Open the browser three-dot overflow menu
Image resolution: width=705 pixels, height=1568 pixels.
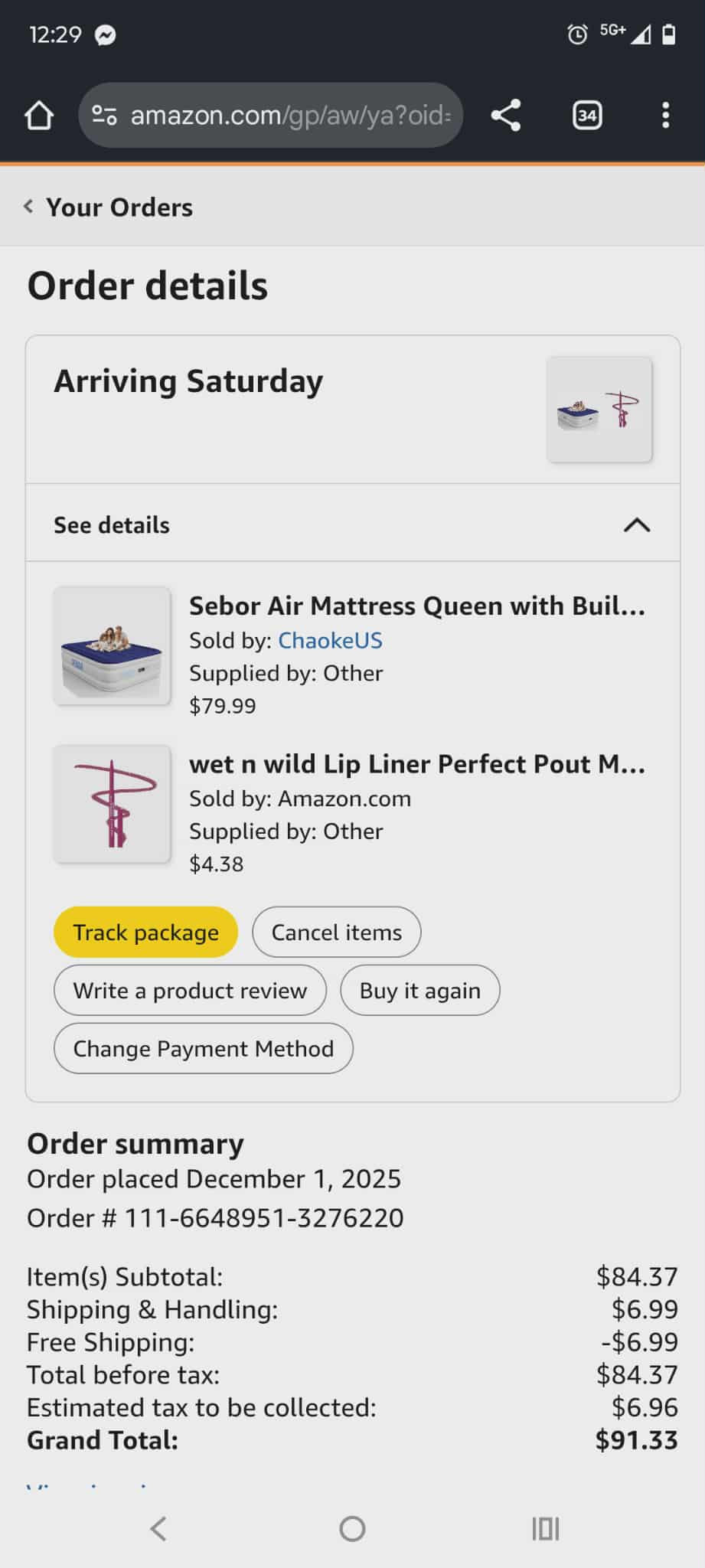coord(665,116)
